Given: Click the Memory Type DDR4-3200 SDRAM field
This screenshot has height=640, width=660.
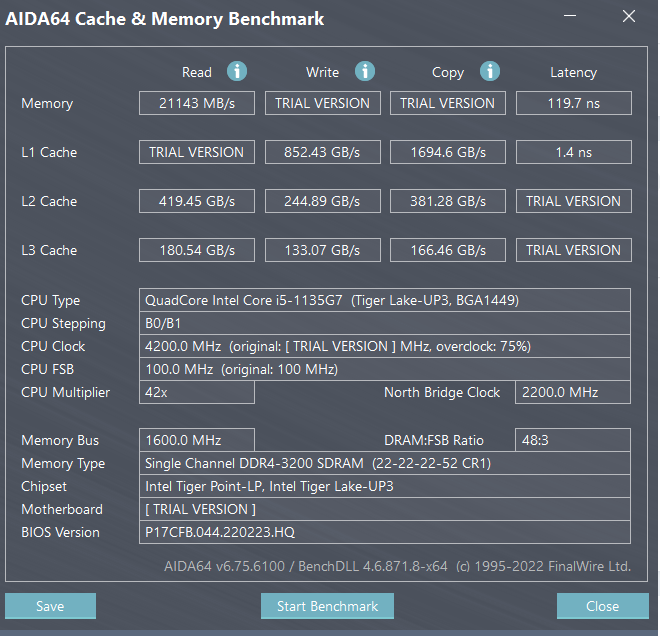Looking at the screenshot, I should pos(385,463).
